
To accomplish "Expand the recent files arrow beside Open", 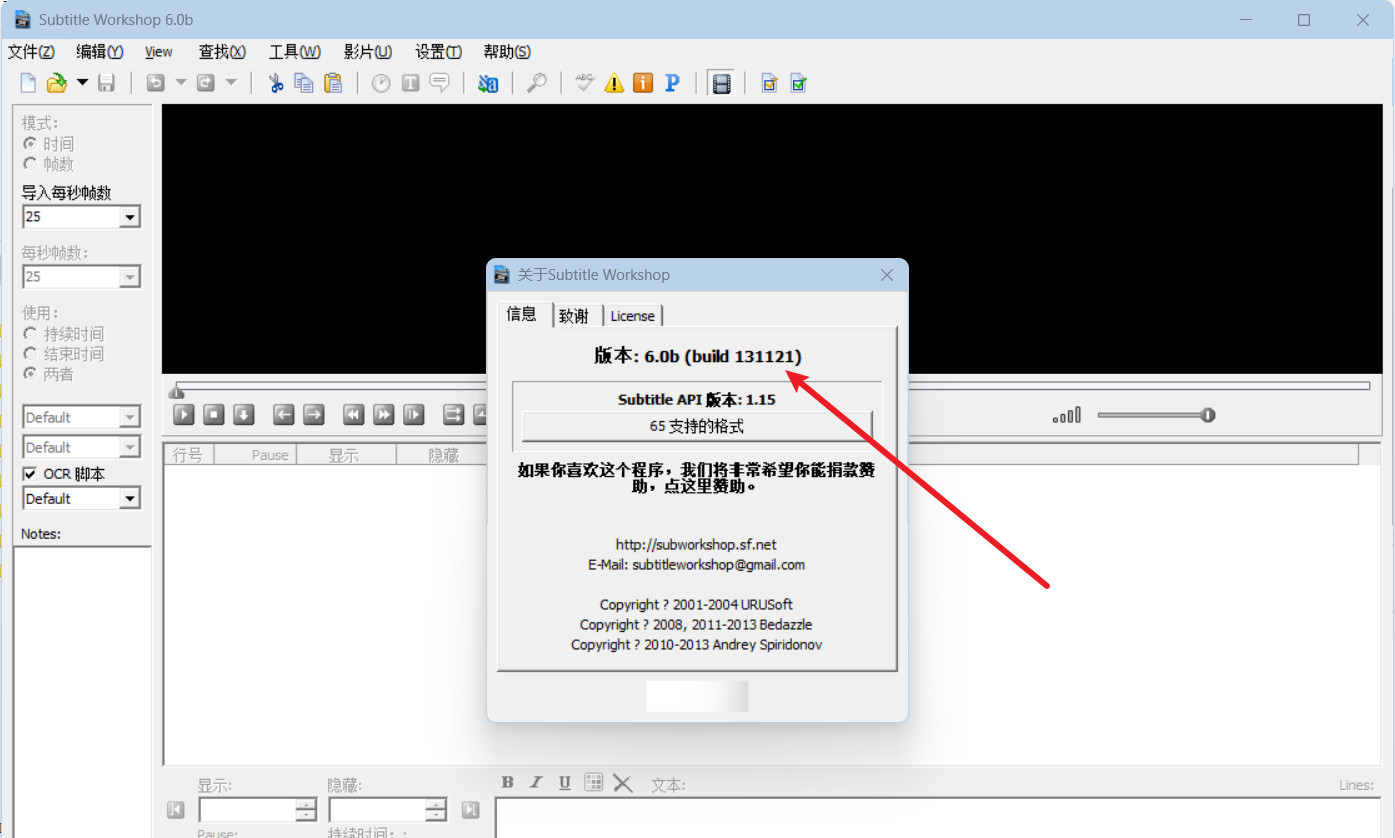I will pyautogui.click(x=82, y=83).
